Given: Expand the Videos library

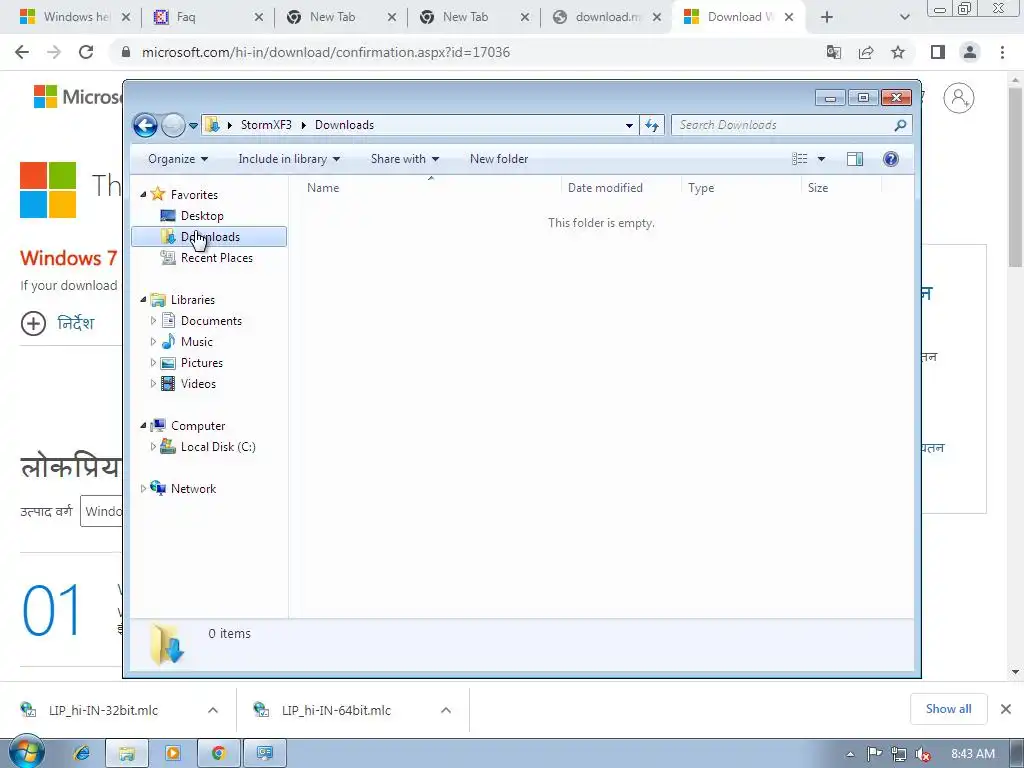Looking at the screenshot, I should click(153, 383).
